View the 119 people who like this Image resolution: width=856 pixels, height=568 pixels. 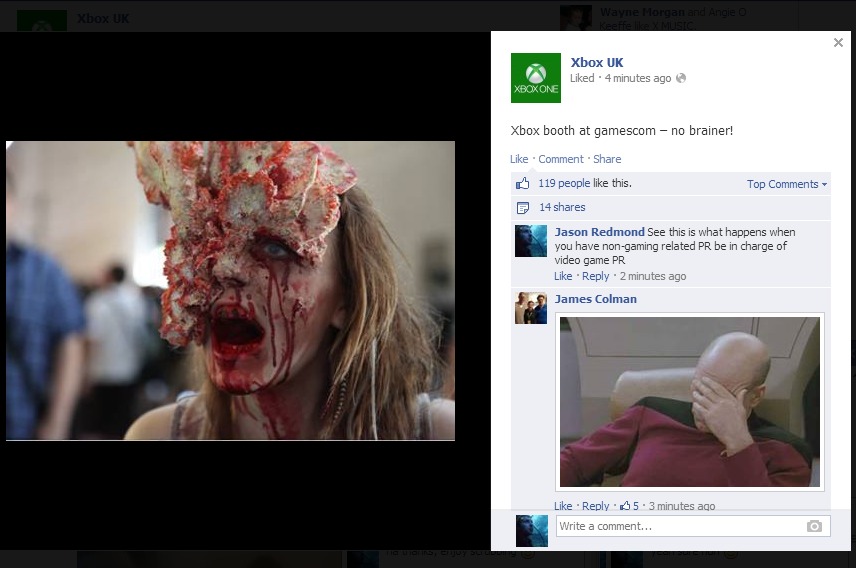coord(564,183)
